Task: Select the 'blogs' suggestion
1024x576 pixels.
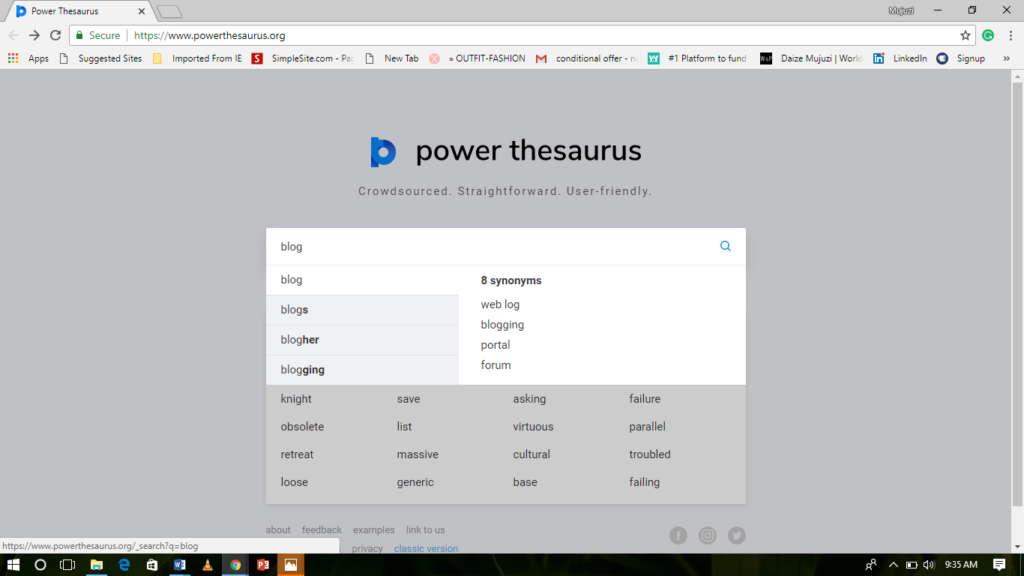Action: pos(295,310)
